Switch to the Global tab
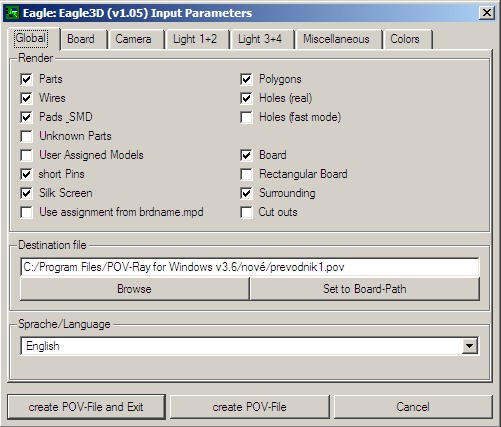 [31, 38]
